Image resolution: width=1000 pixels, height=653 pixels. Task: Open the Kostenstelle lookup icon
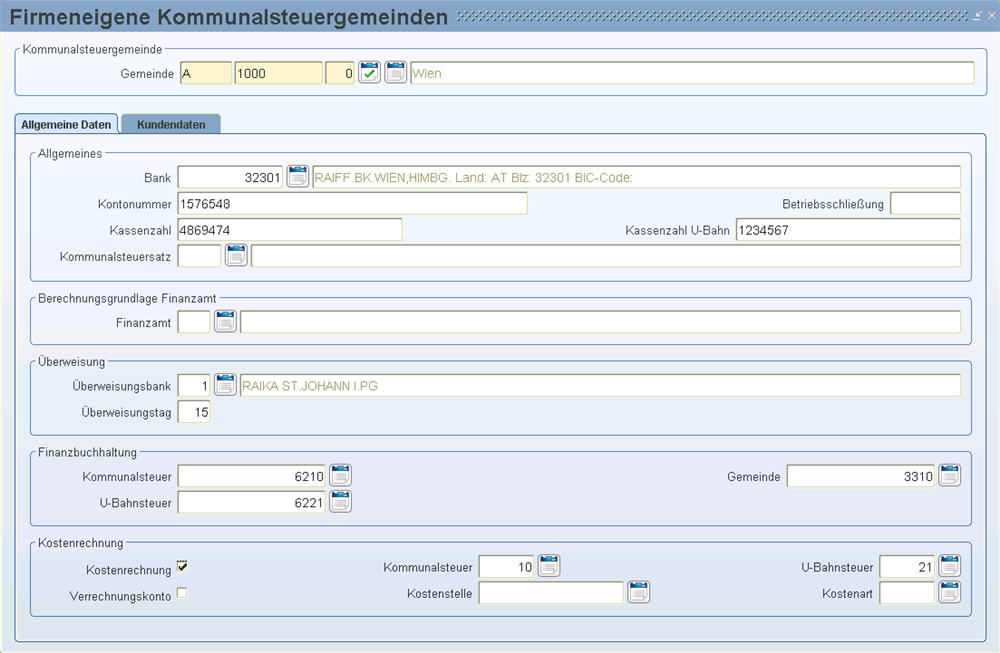point(638,593)
